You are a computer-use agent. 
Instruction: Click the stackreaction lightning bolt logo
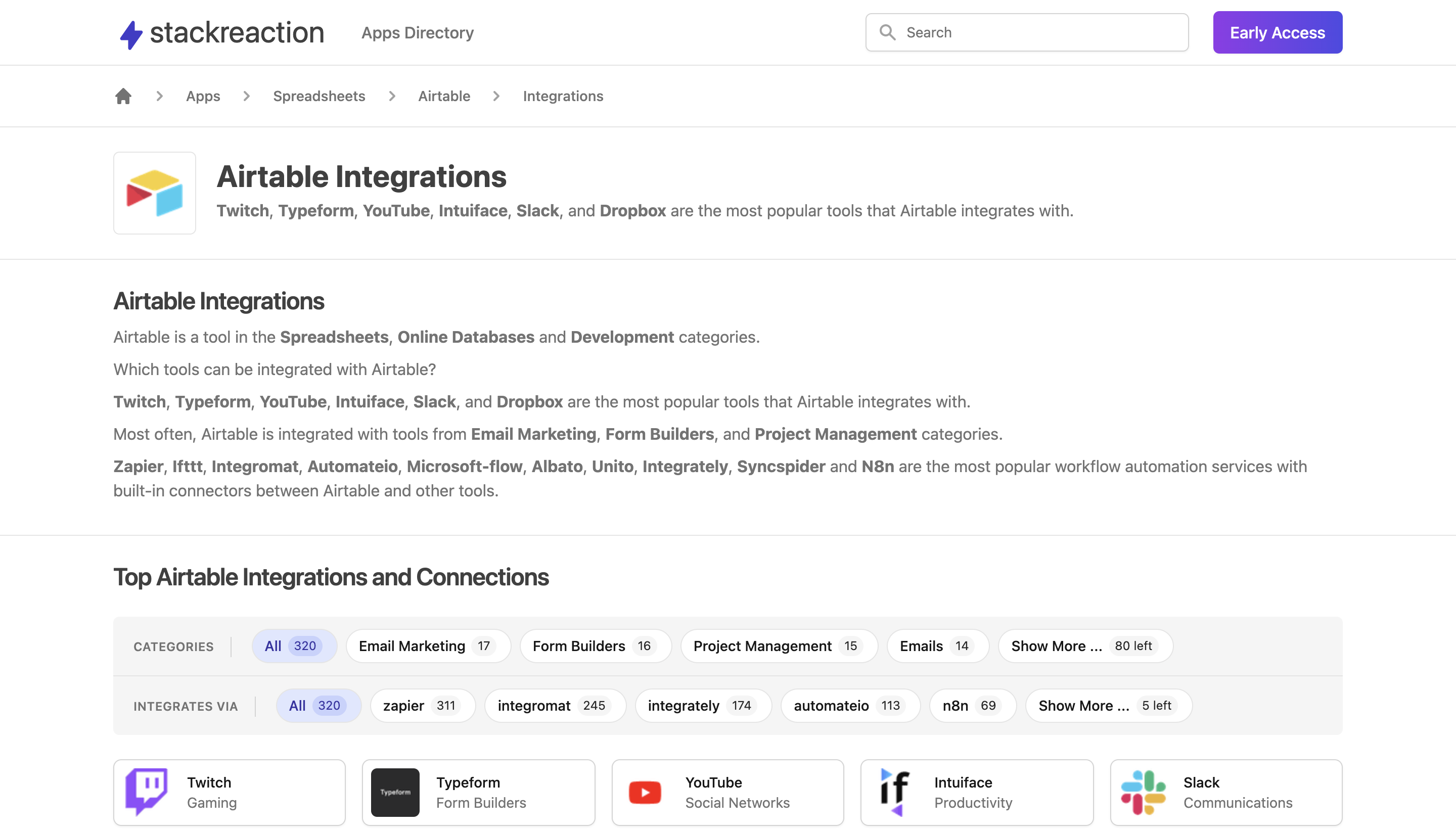click(130, 34)
